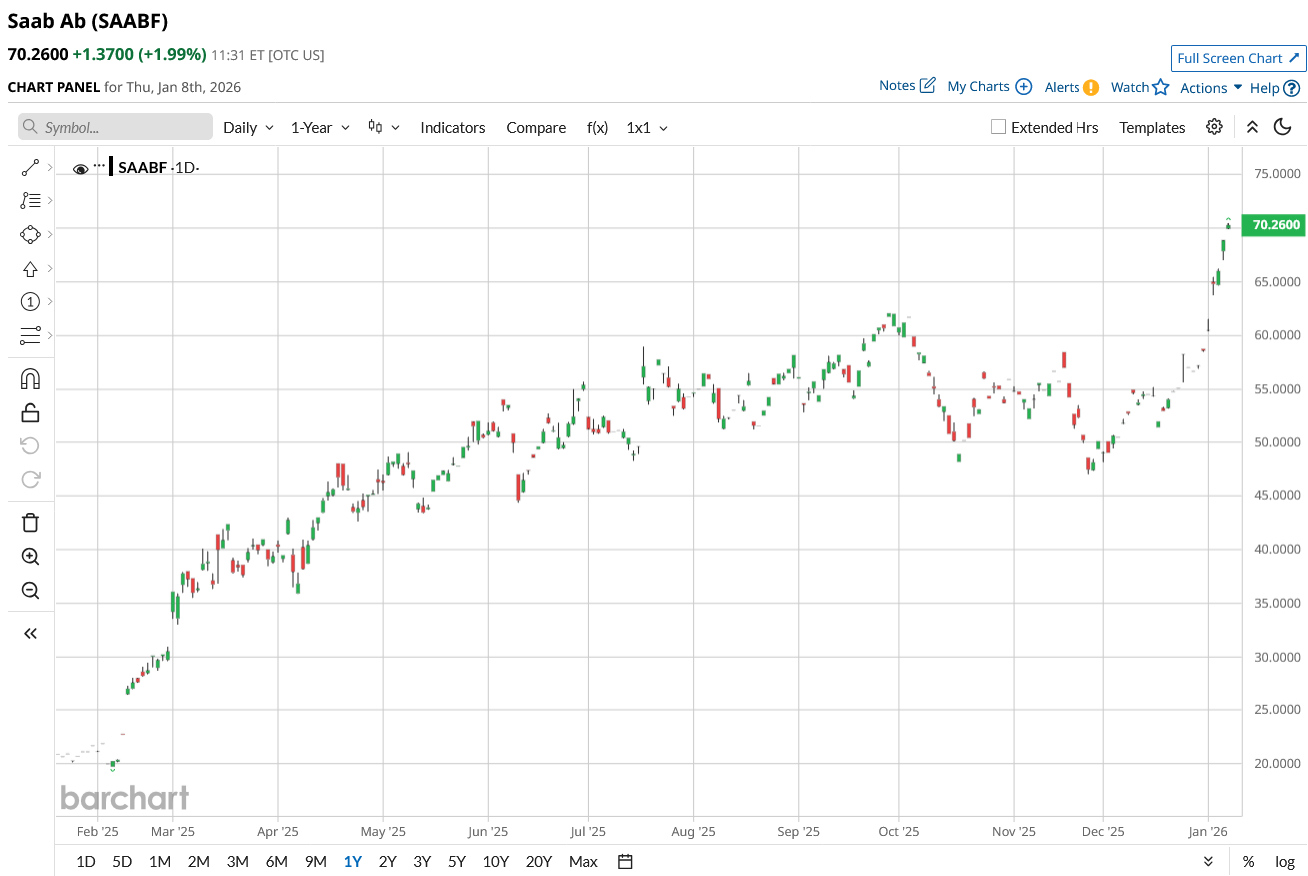Open the f(x) expressions menu
Viewport: 1308px width, 876px height.
click(598, 127)
